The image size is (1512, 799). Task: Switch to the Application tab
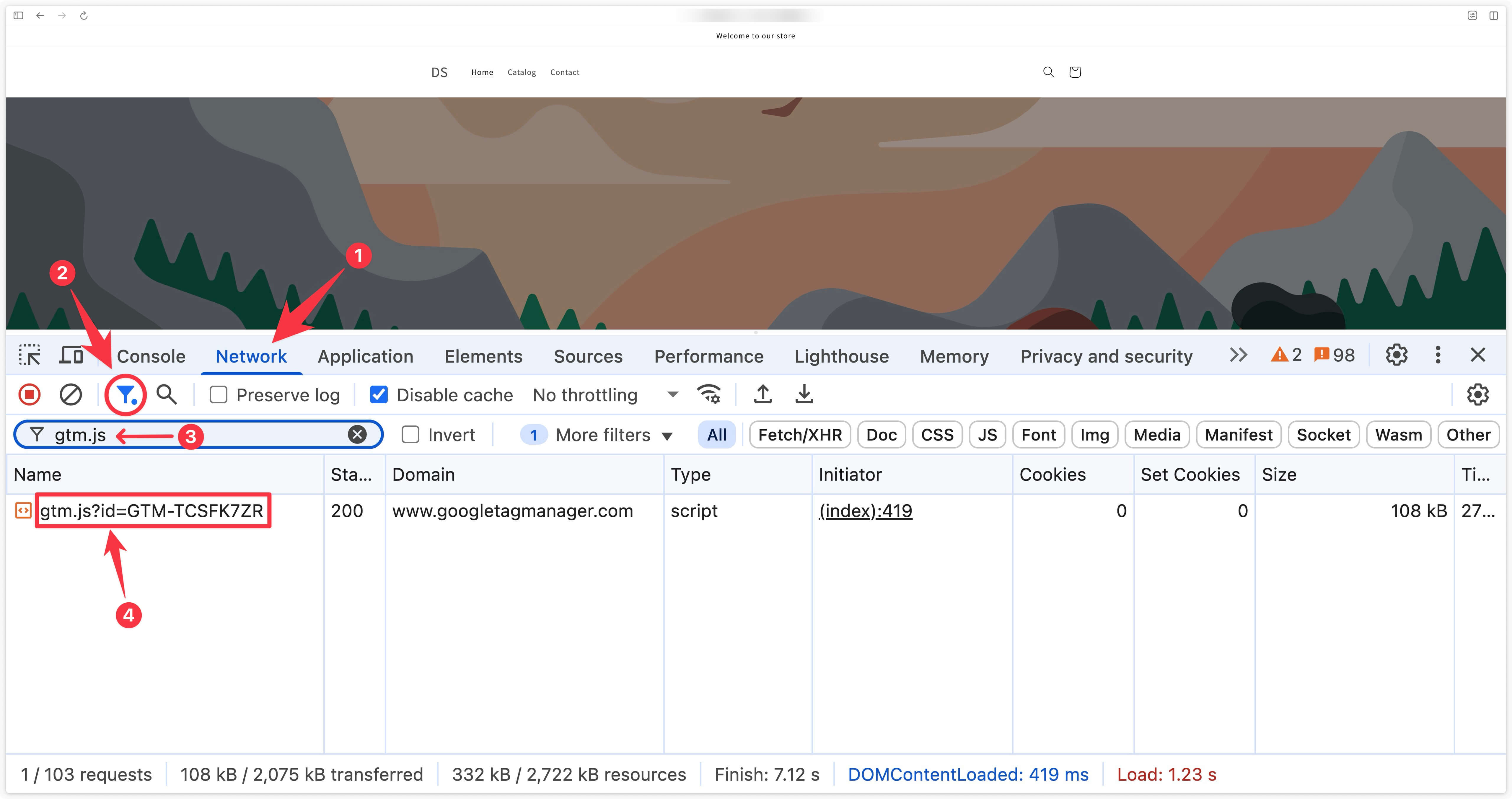[x=366, y=356]
